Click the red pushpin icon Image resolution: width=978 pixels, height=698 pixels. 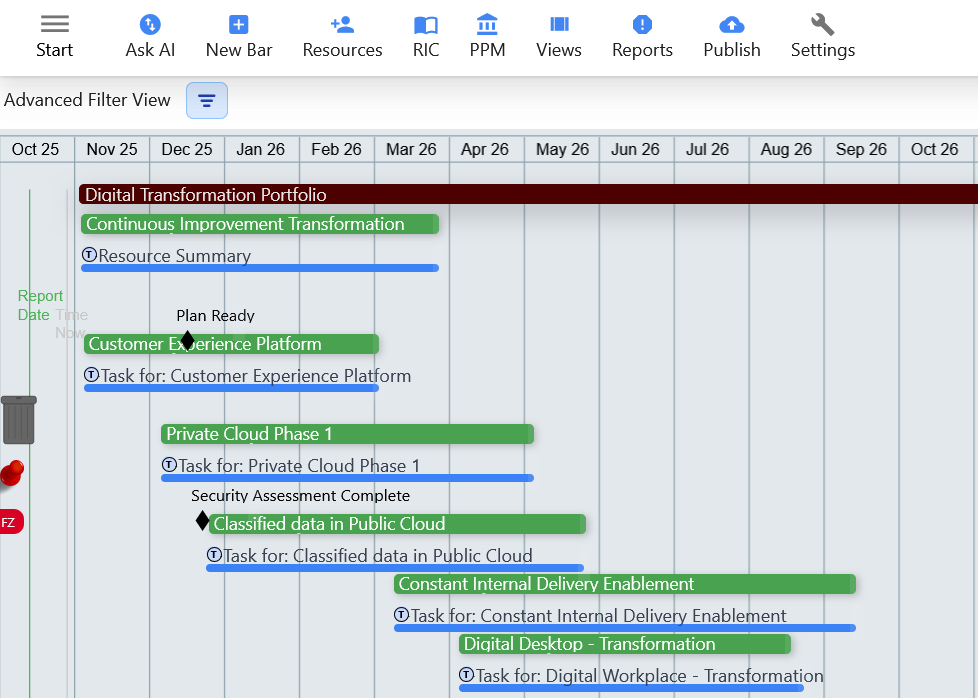[x=11, y=473]
